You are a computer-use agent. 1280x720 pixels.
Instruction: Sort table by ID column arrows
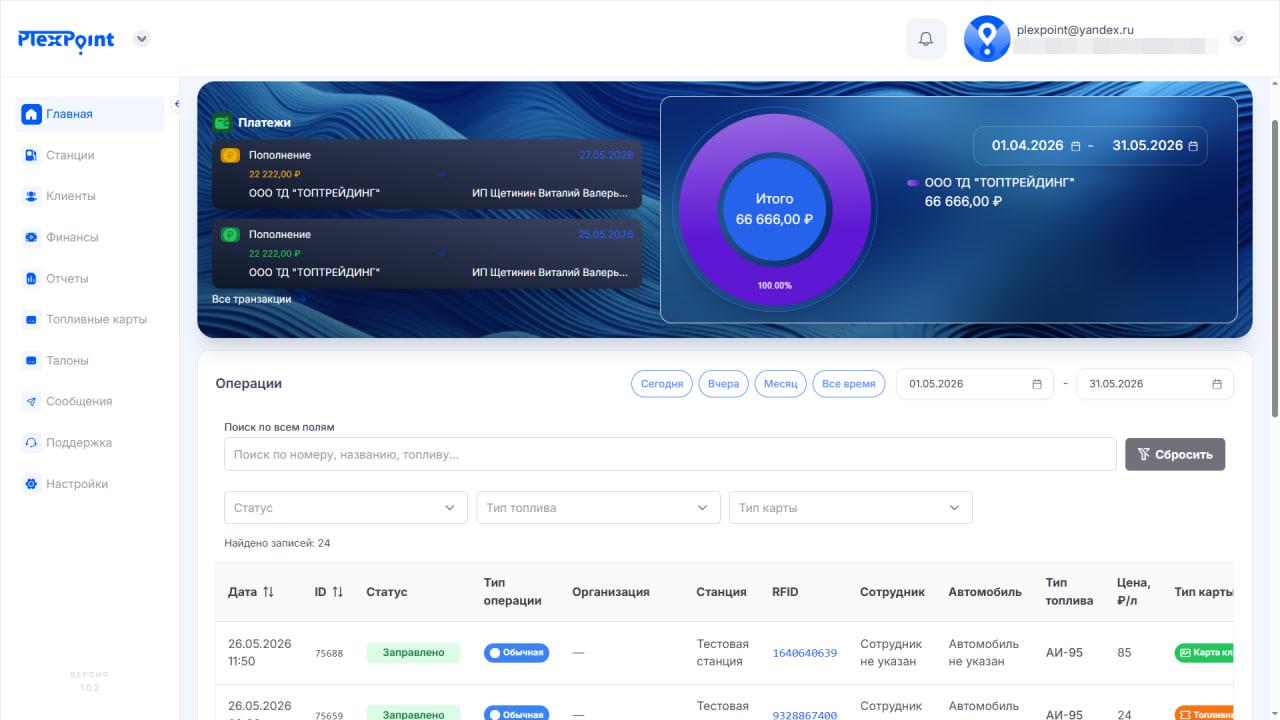[x=337, y=592]
